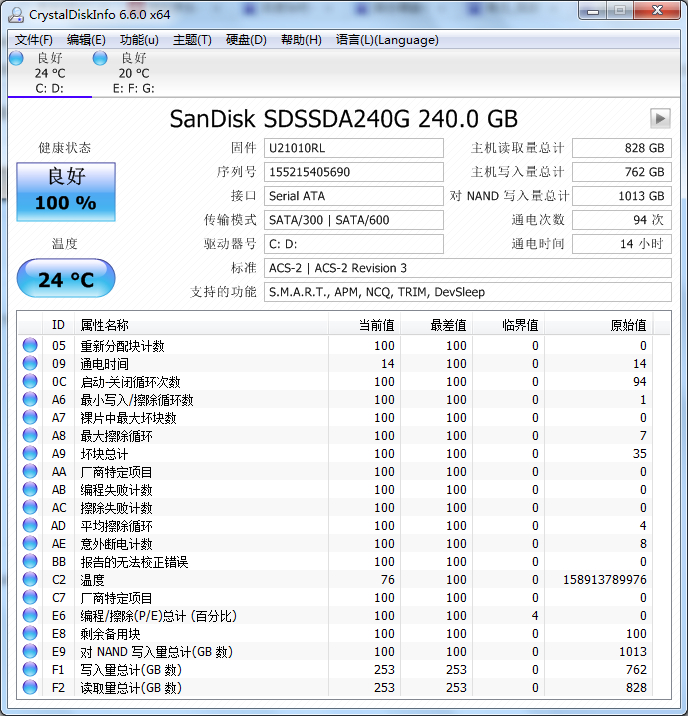Open the 语言(L)(Language) menu
Viewport: 688px width, 716px height.
[387, 40]
